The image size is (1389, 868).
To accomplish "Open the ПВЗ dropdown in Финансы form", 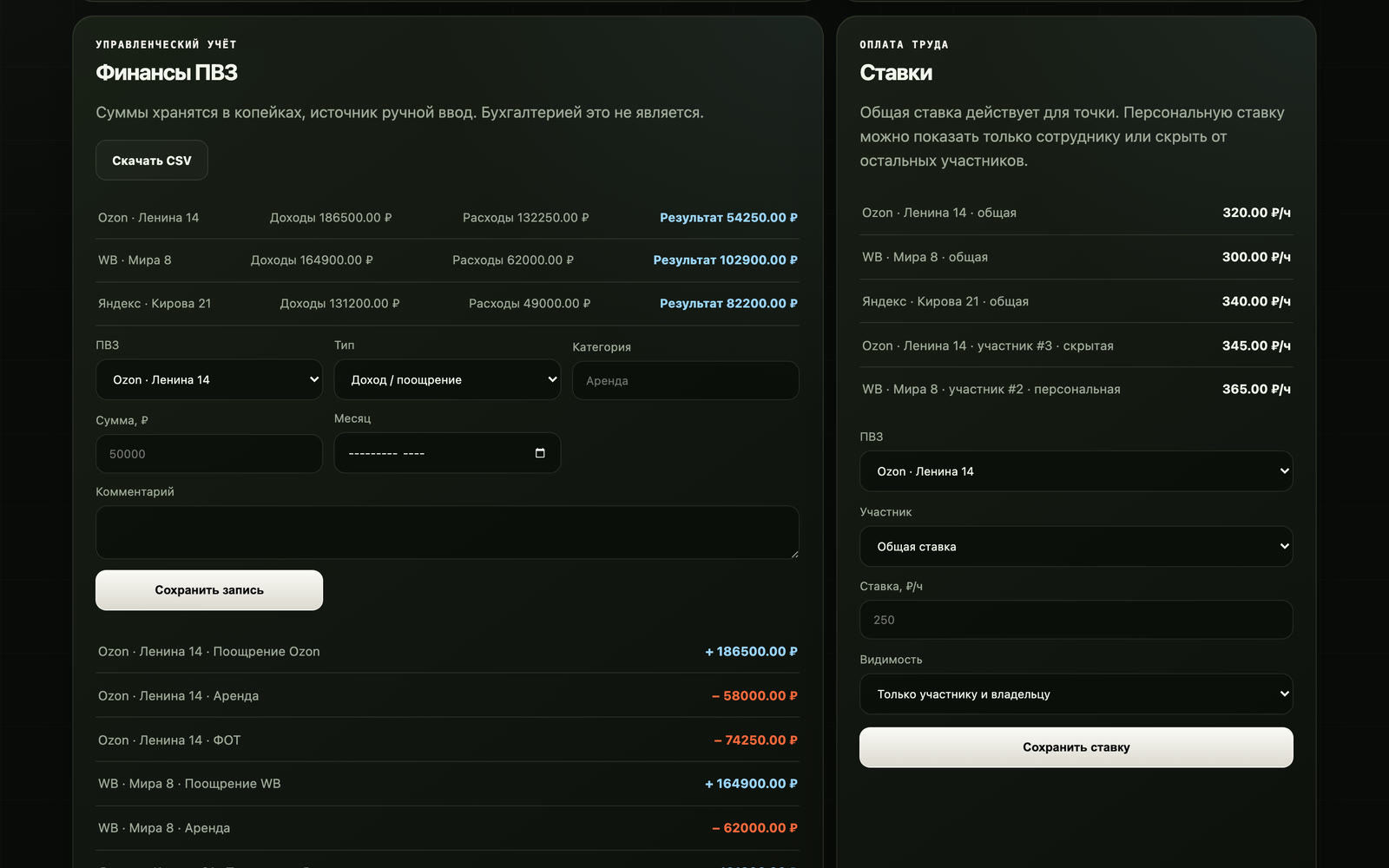I will click(x=209, y=379).
